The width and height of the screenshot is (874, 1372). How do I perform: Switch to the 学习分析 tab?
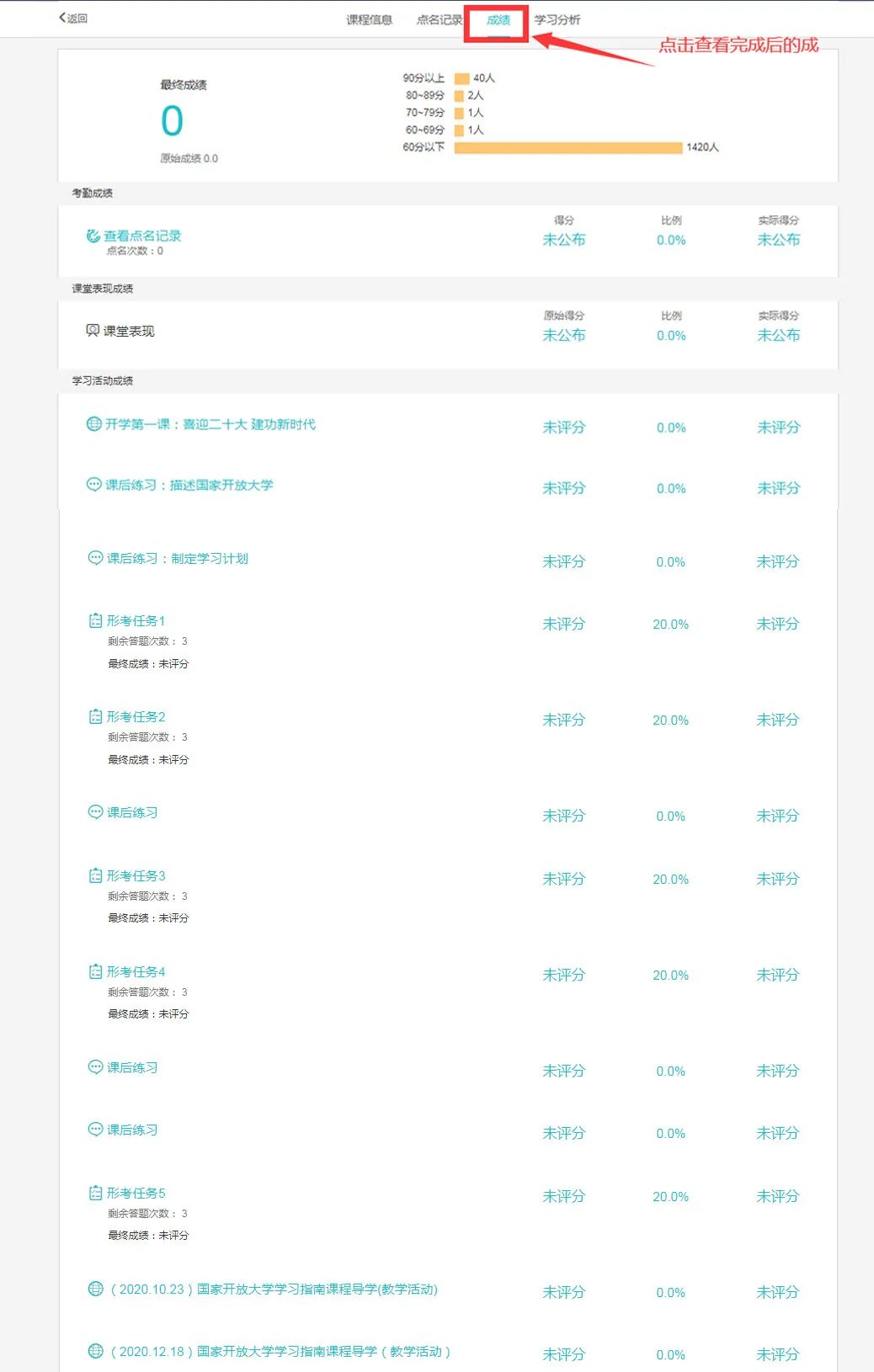point(557,19)
